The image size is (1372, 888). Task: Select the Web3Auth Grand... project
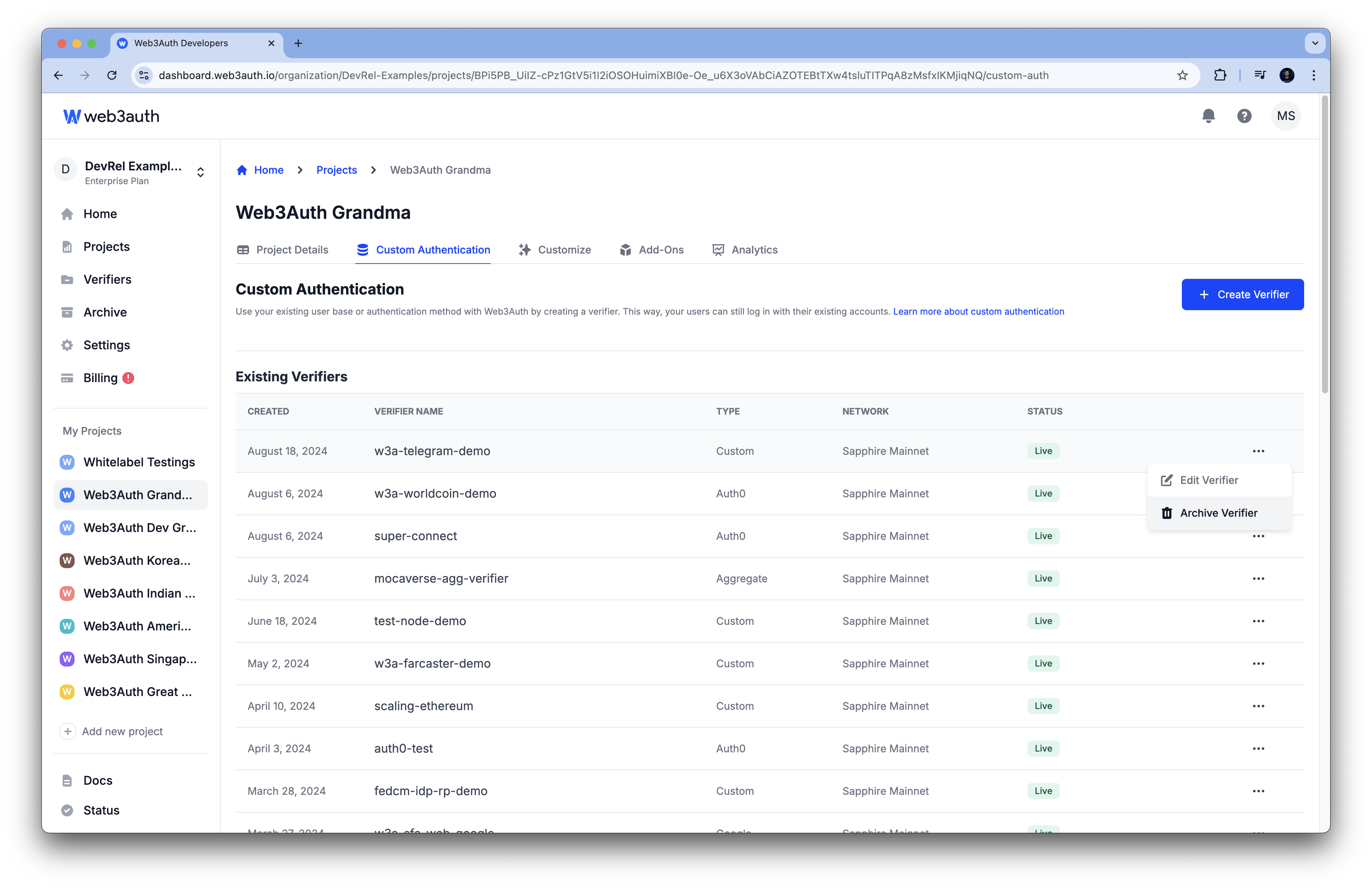coord(131,495)
